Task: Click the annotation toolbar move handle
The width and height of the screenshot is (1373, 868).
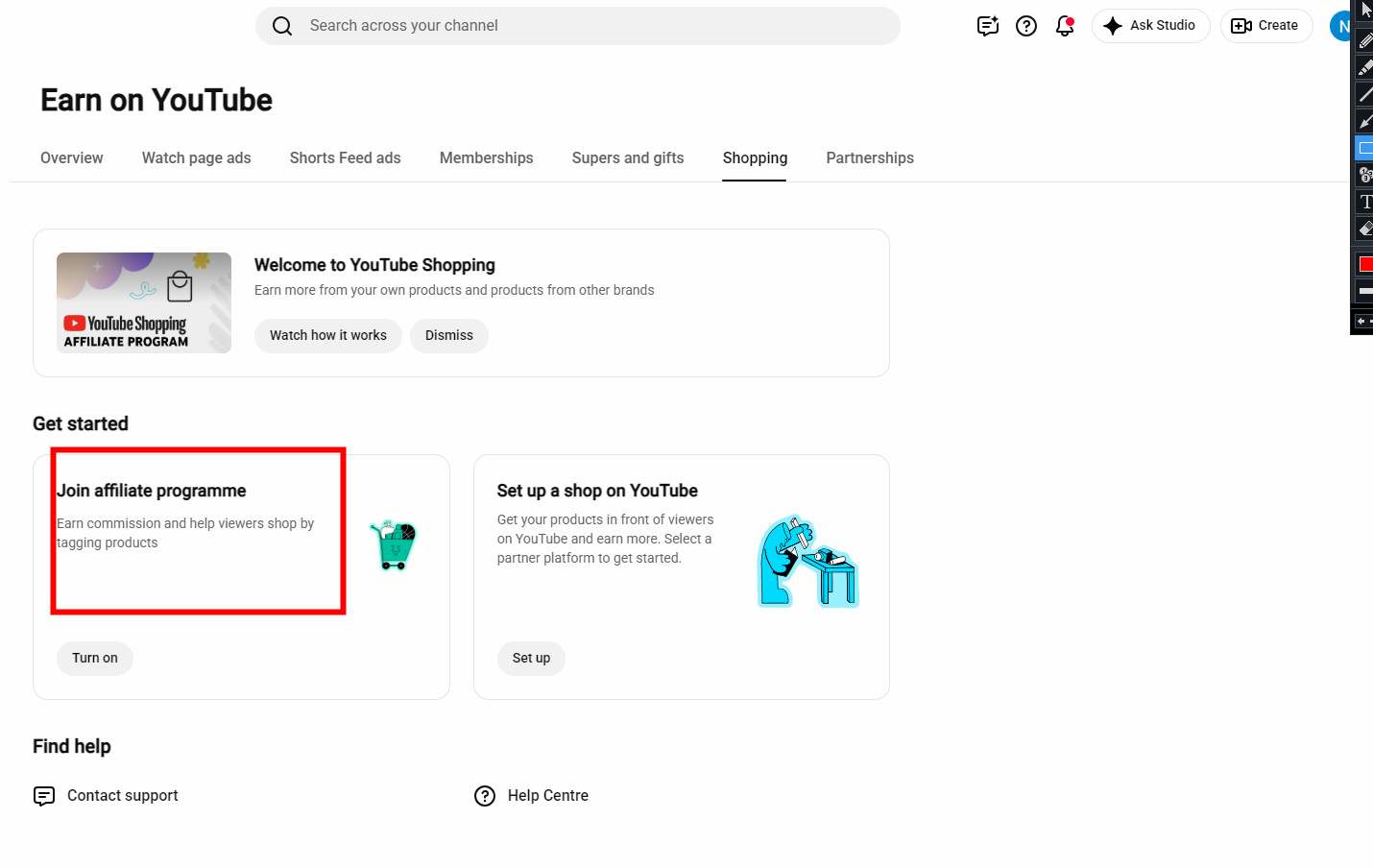Action: (x=1363, y=321)
